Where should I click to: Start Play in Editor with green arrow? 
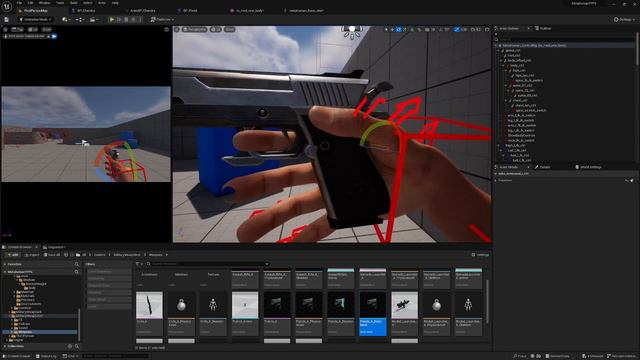111,20
